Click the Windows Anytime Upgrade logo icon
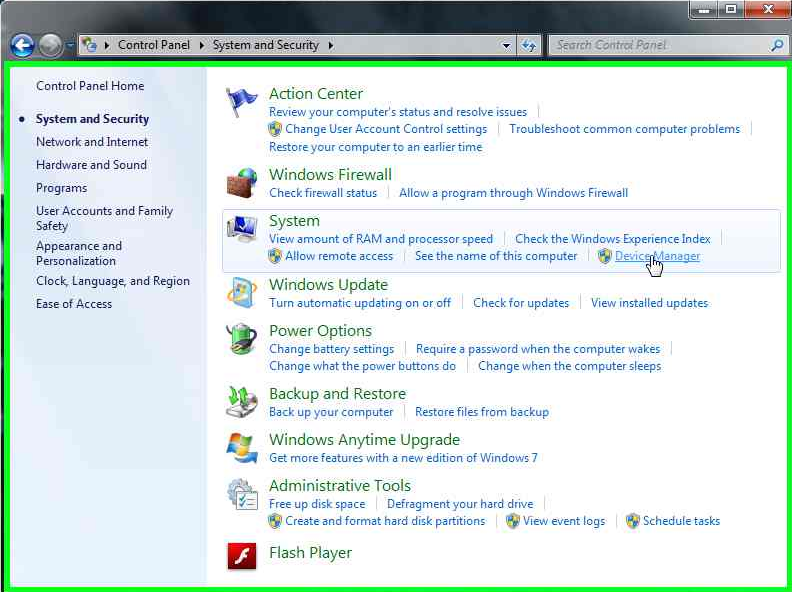Viewport: 792px width, 592px height. click(x=241, y=448)
